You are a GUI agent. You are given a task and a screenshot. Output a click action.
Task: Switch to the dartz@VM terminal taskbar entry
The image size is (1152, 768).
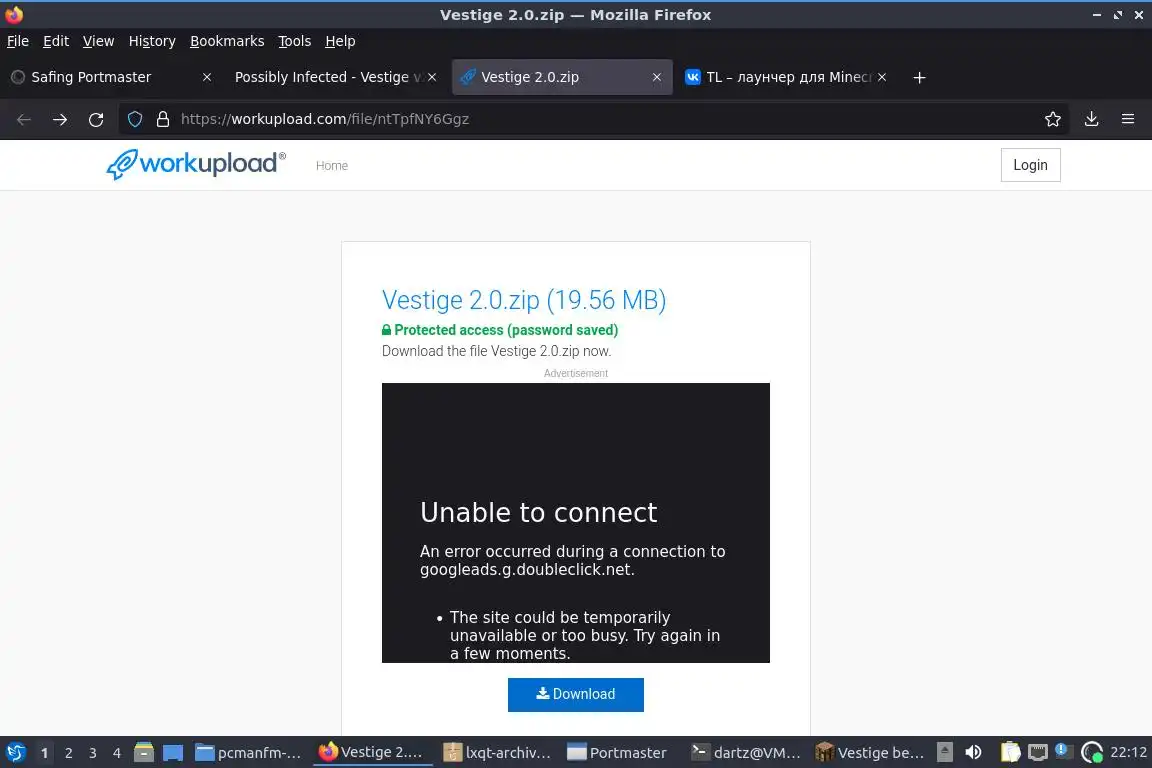click(746, 753)
